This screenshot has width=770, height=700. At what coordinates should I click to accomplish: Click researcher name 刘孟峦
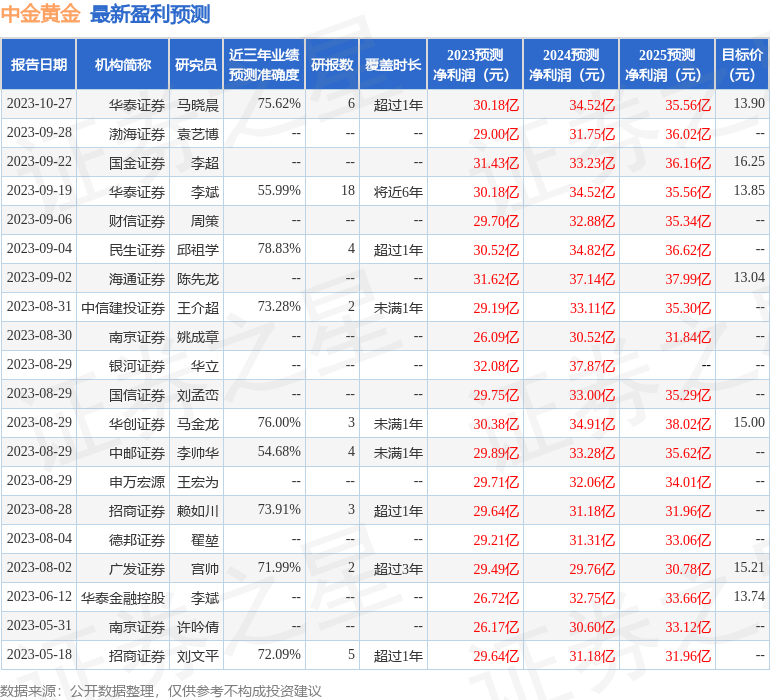click(198, 395)
